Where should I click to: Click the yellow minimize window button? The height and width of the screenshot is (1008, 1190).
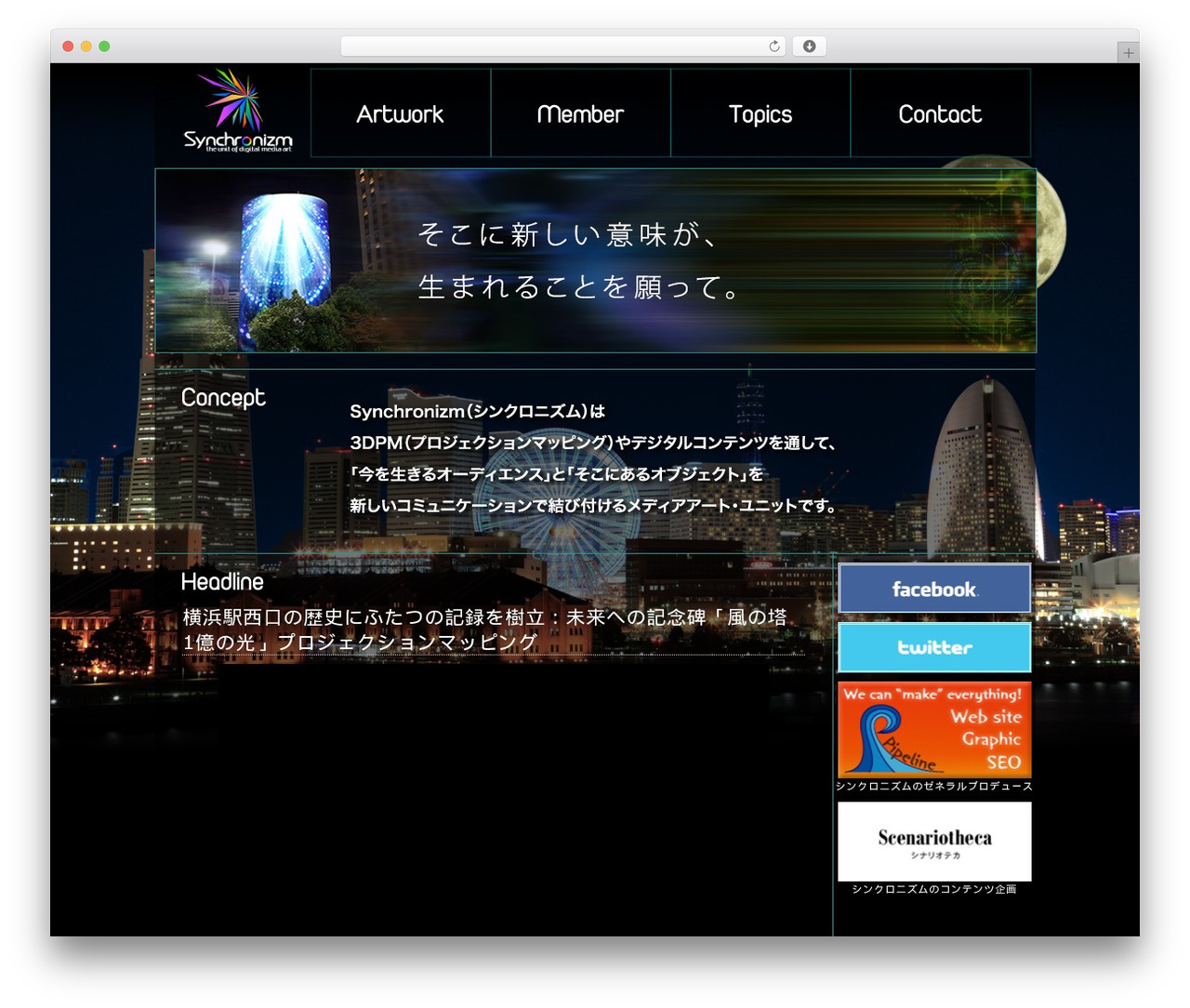(86, 46)
